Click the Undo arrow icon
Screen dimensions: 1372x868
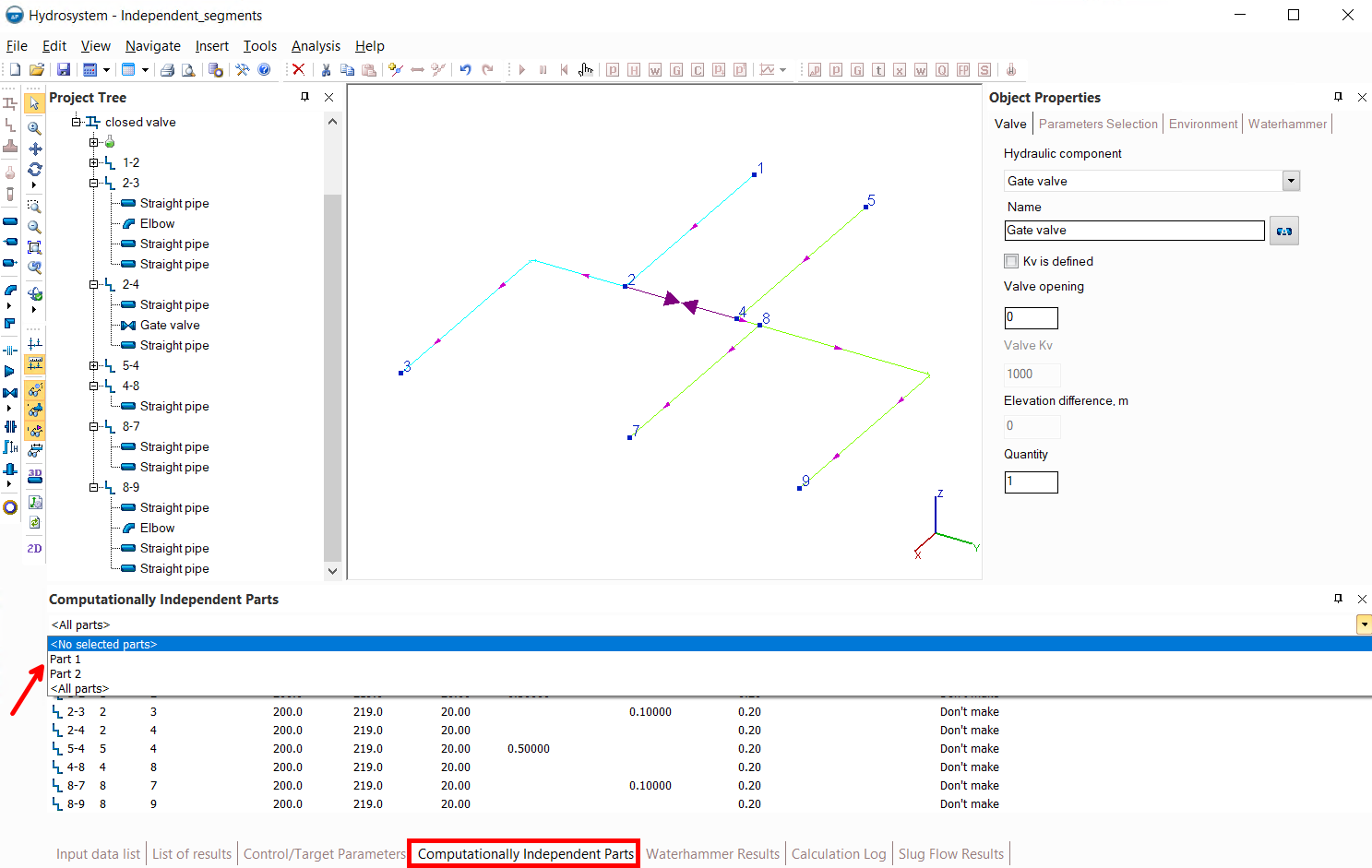(465, 70)
